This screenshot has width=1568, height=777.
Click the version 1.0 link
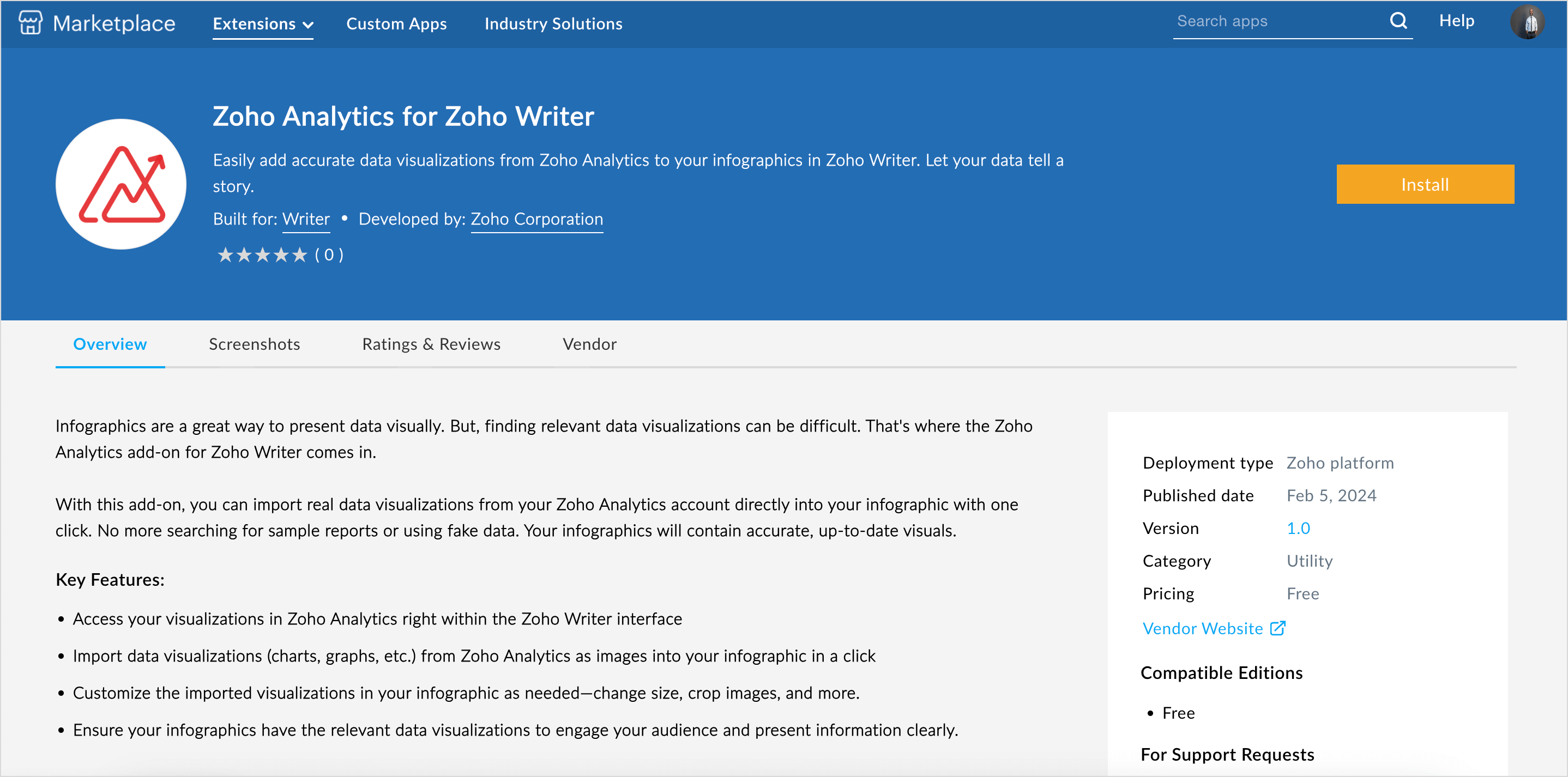point(1298,528)
